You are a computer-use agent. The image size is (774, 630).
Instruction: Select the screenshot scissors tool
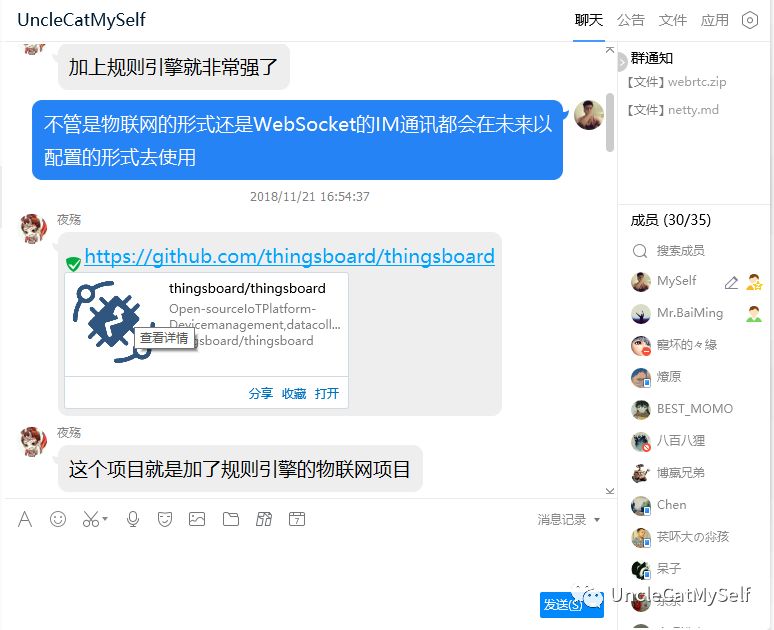pyautogui.click(x=91, y=519)
